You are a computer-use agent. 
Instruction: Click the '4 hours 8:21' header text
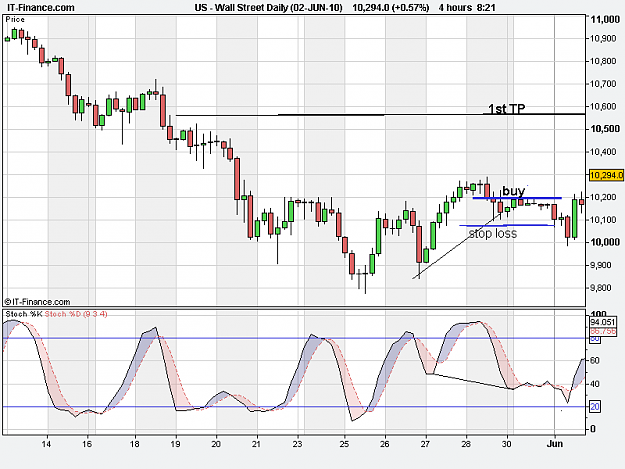pos(467,8)
